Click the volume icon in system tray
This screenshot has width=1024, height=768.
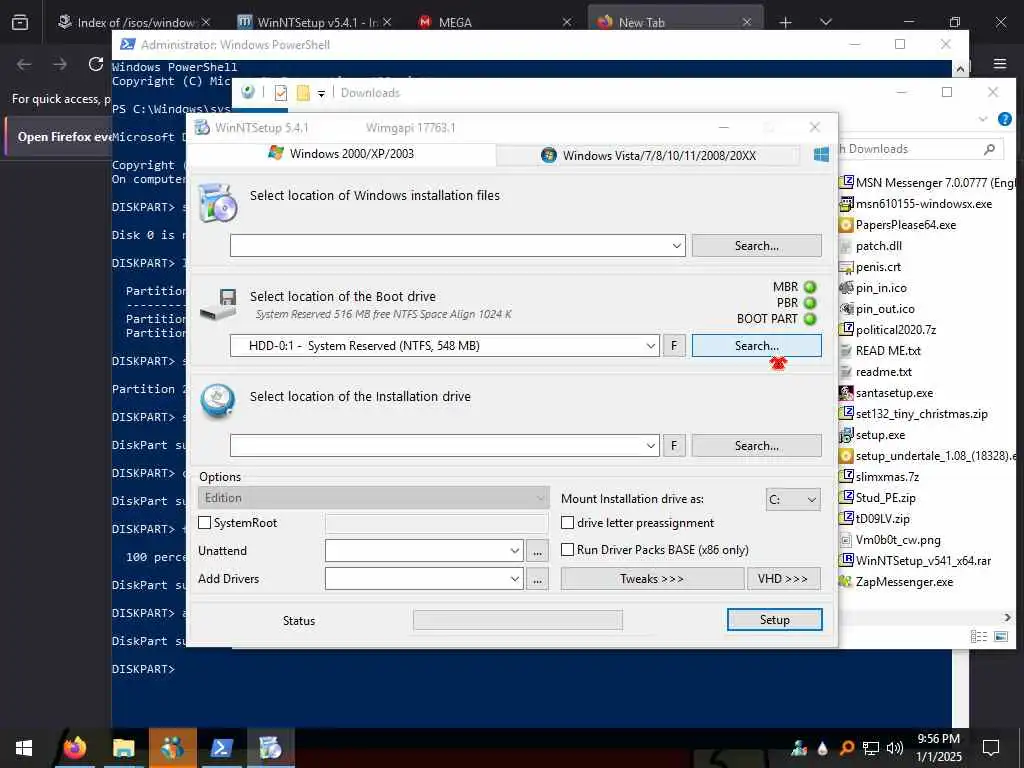tap(895, 748)
